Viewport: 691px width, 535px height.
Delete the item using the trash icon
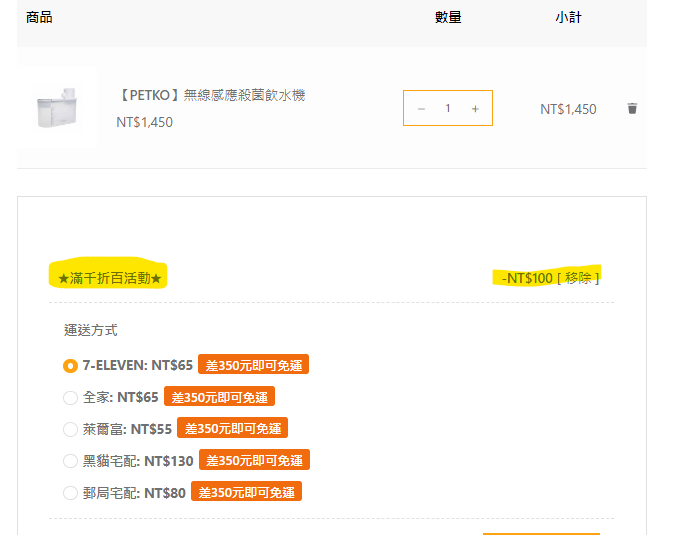point(632,108)
